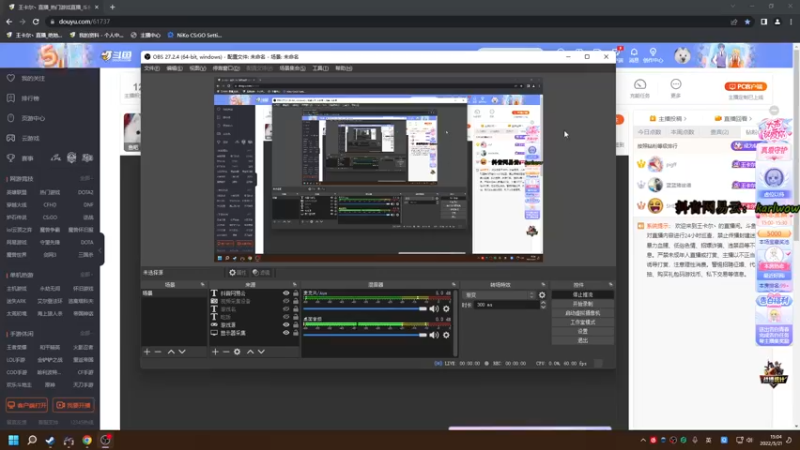
Task: Remove selected scene with Scenes panel minus
Action: [x=158, y=352]
